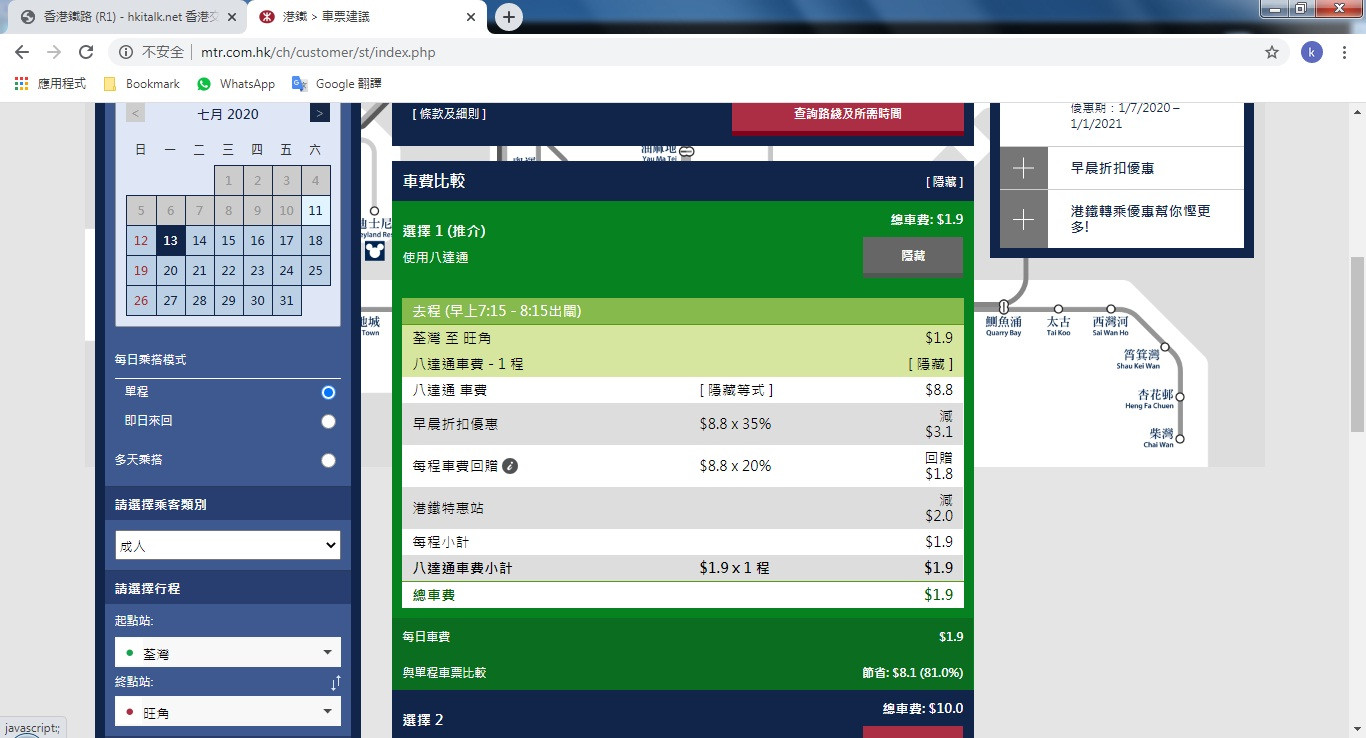Open 應用程式 apps shortcut in bookmarks bar
Viewport: 1366px width, 738px height.
coord(51,84)
